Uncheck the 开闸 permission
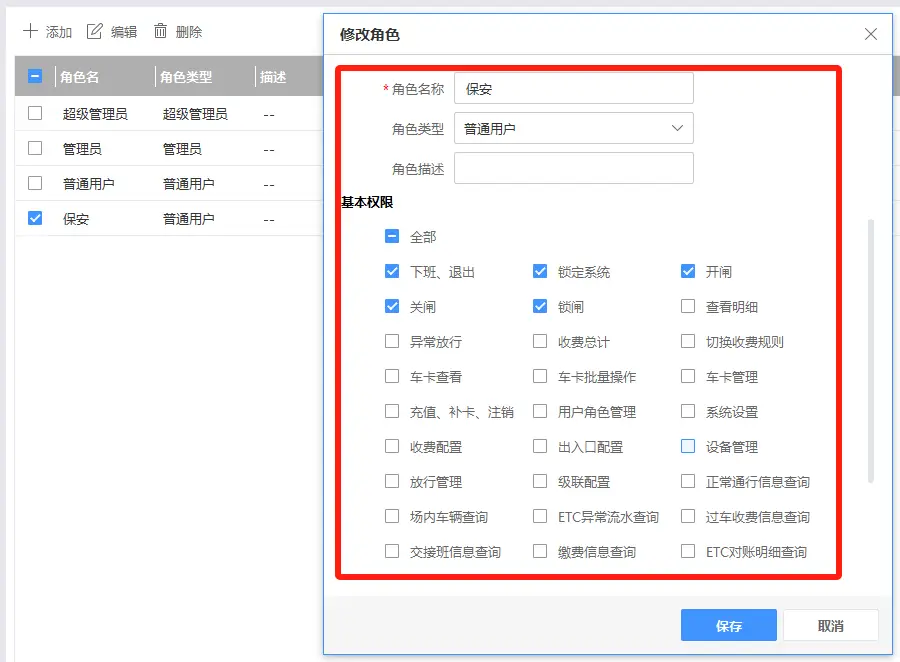Screen dimensions: 900x662 [x=688, y=272]
